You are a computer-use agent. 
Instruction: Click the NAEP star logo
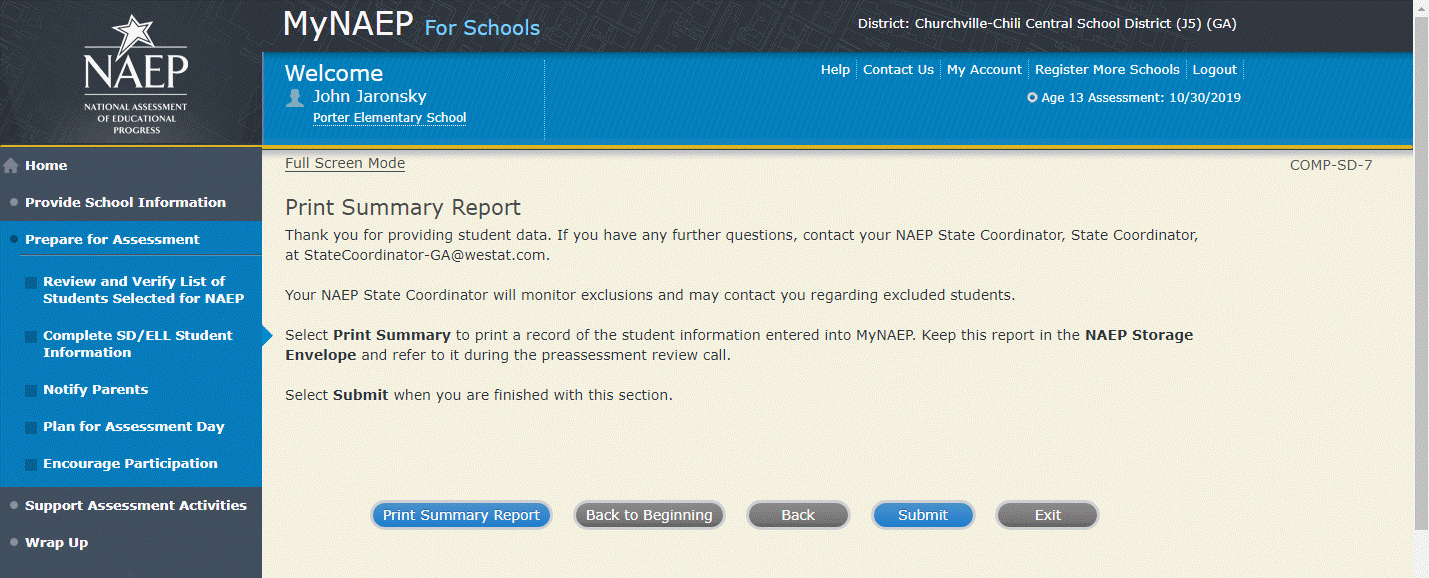click(x=135, y=73)
